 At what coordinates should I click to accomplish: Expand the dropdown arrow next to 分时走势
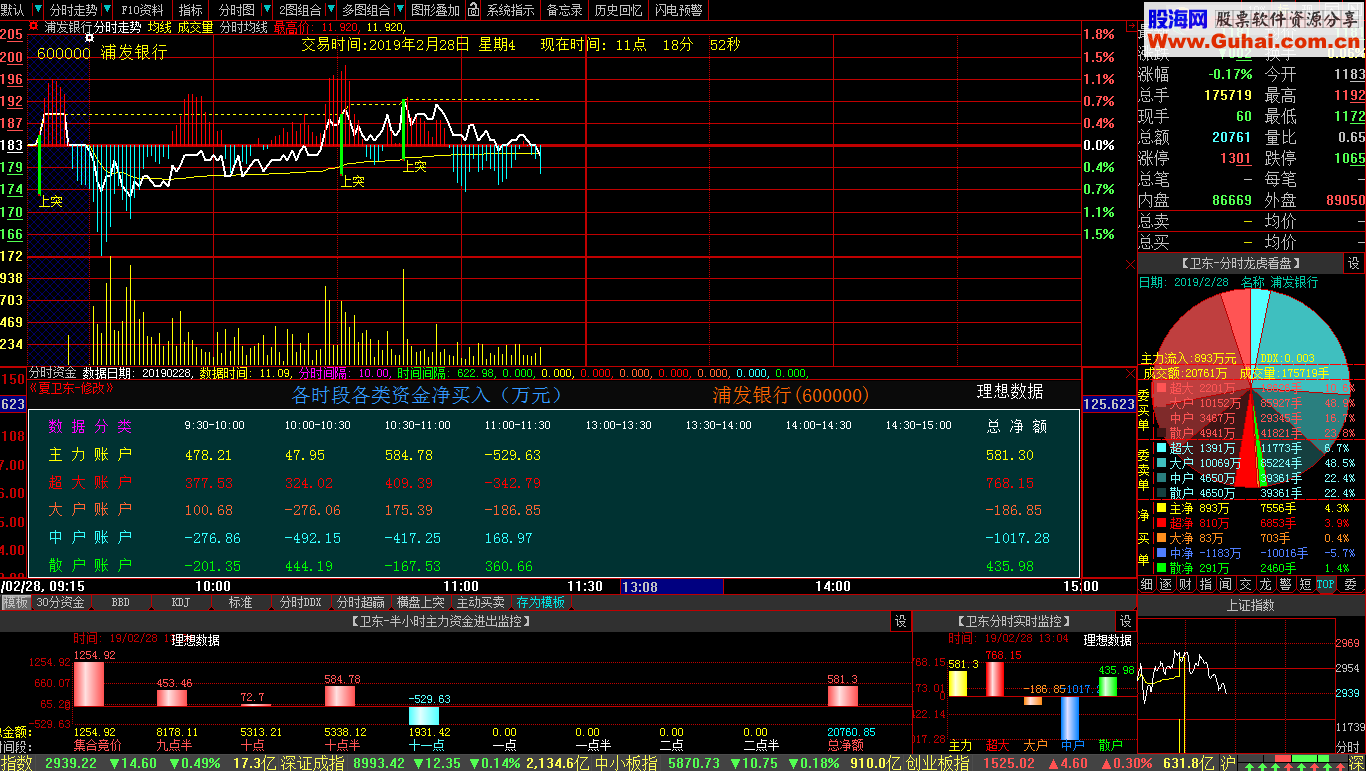[x=108, y=10]
